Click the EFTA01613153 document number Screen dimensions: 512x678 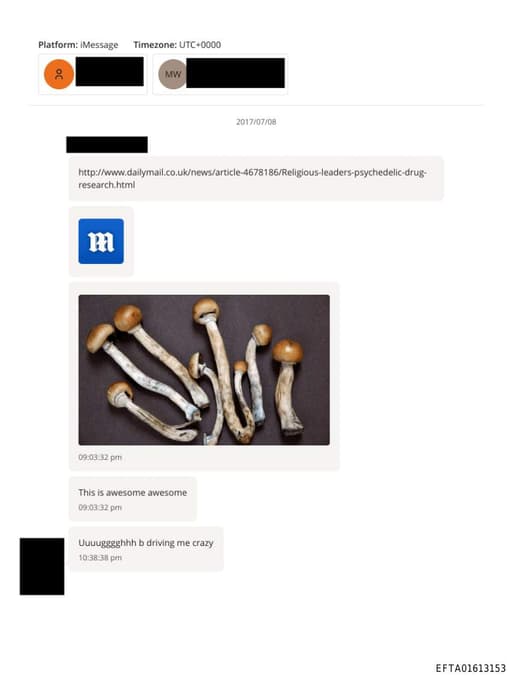pyautogui.click(x=470, y=668)
